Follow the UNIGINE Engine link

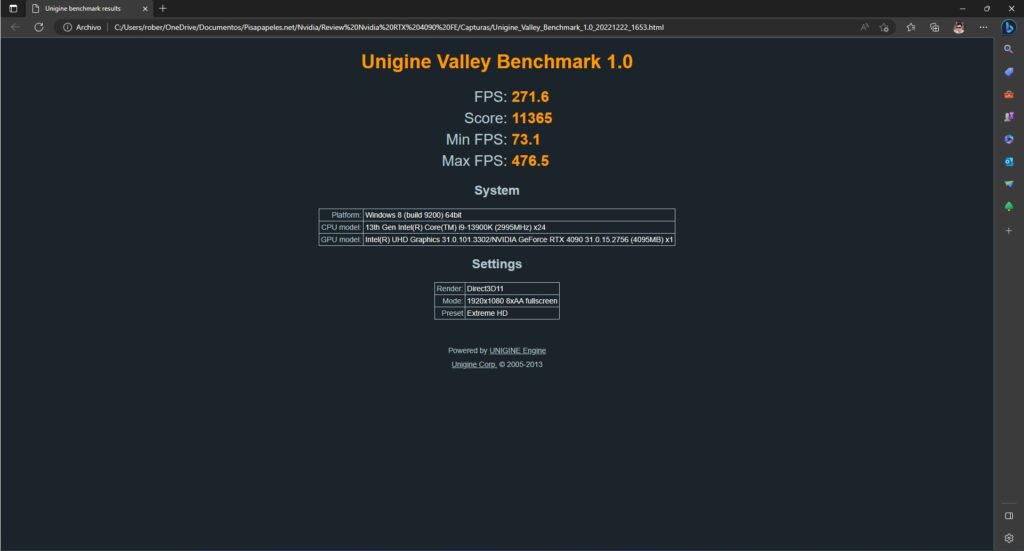tap(517, 351)
